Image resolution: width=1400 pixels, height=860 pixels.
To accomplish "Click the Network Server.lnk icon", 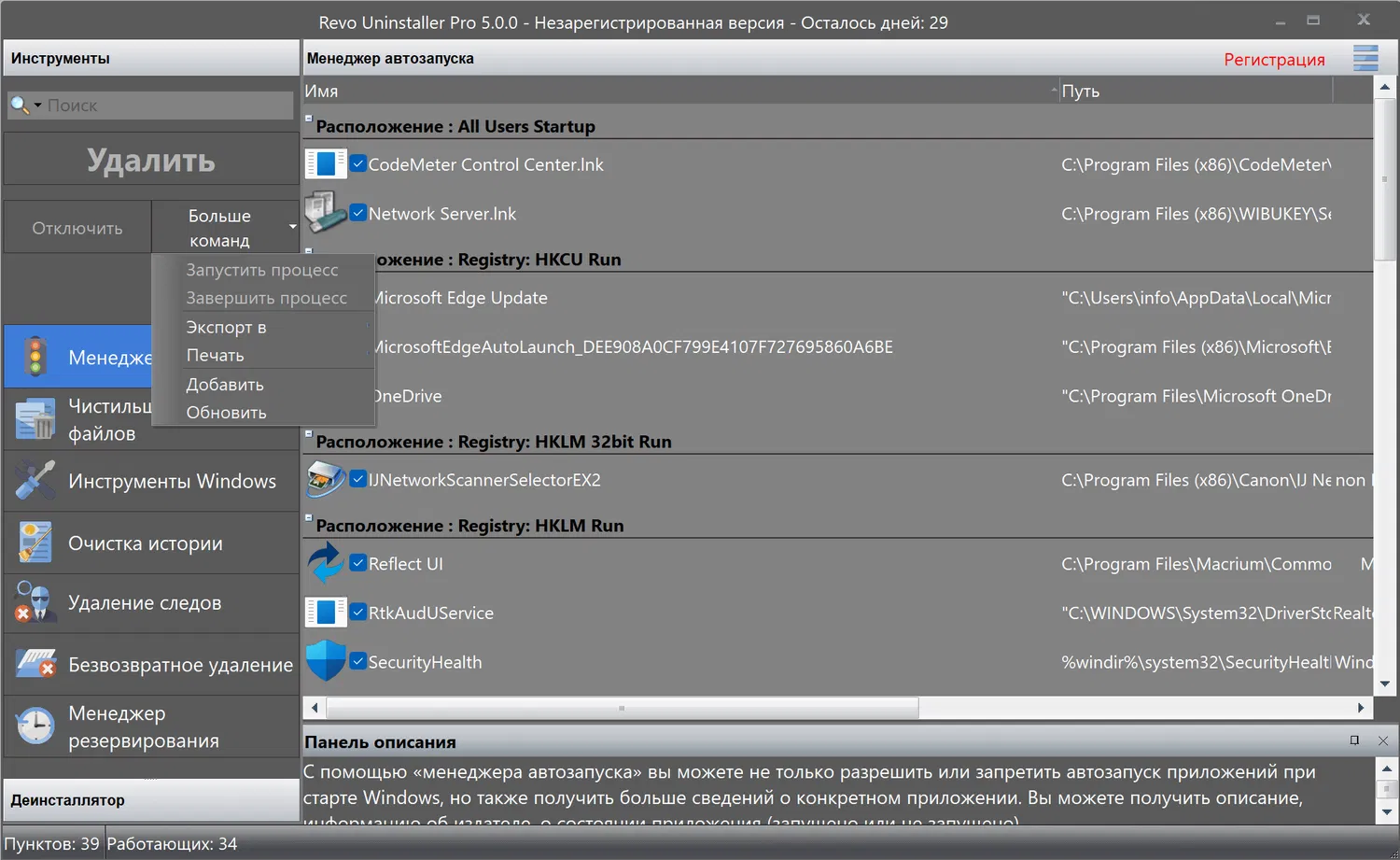I will pos(326,212).
